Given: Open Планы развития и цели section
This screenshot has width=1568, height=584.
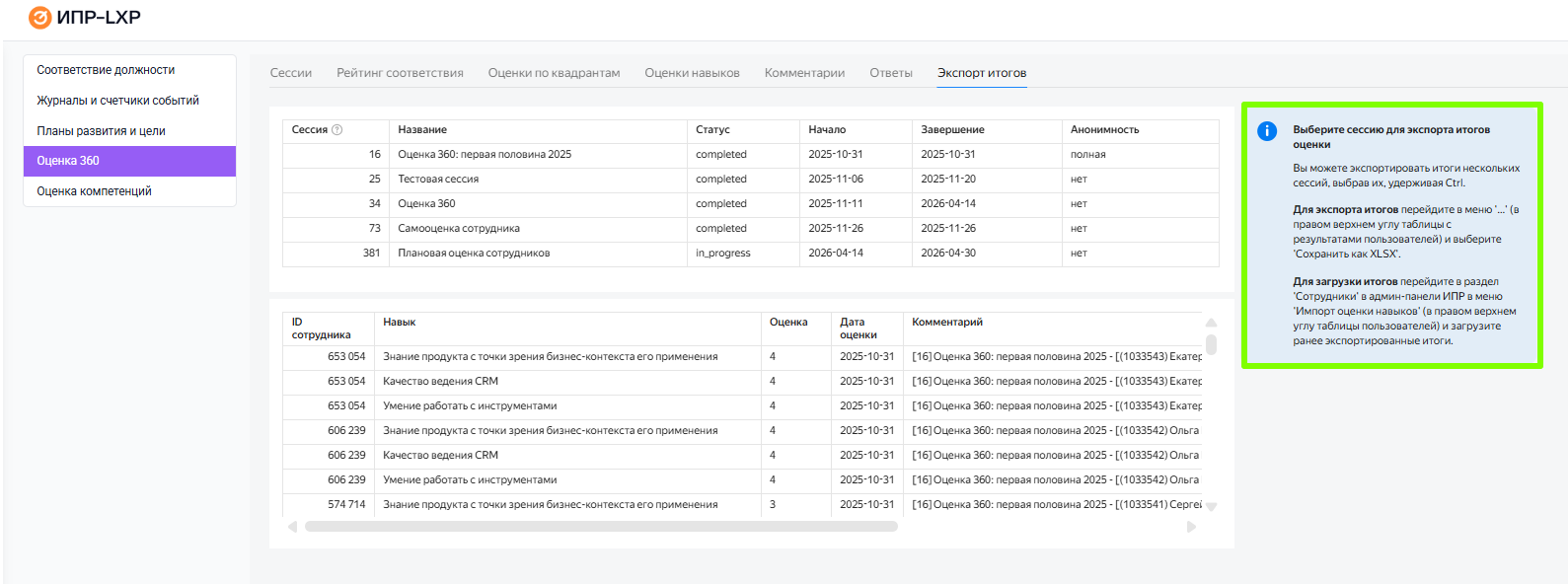Looking at the screenshot, I should pos(101,131).
